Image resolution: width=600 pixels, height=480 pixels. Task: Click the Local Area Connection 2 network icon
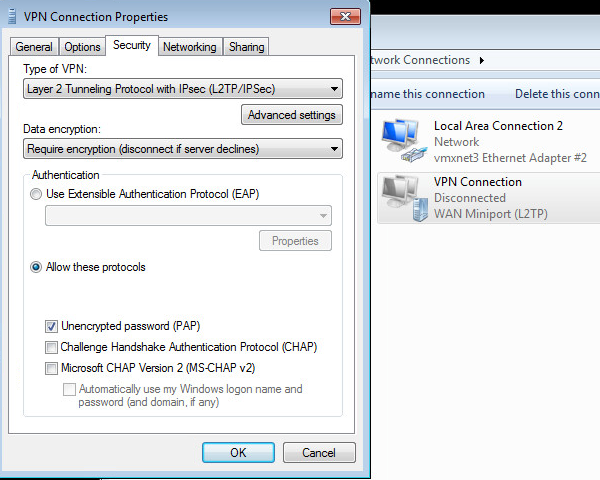(x=404, y=141)
